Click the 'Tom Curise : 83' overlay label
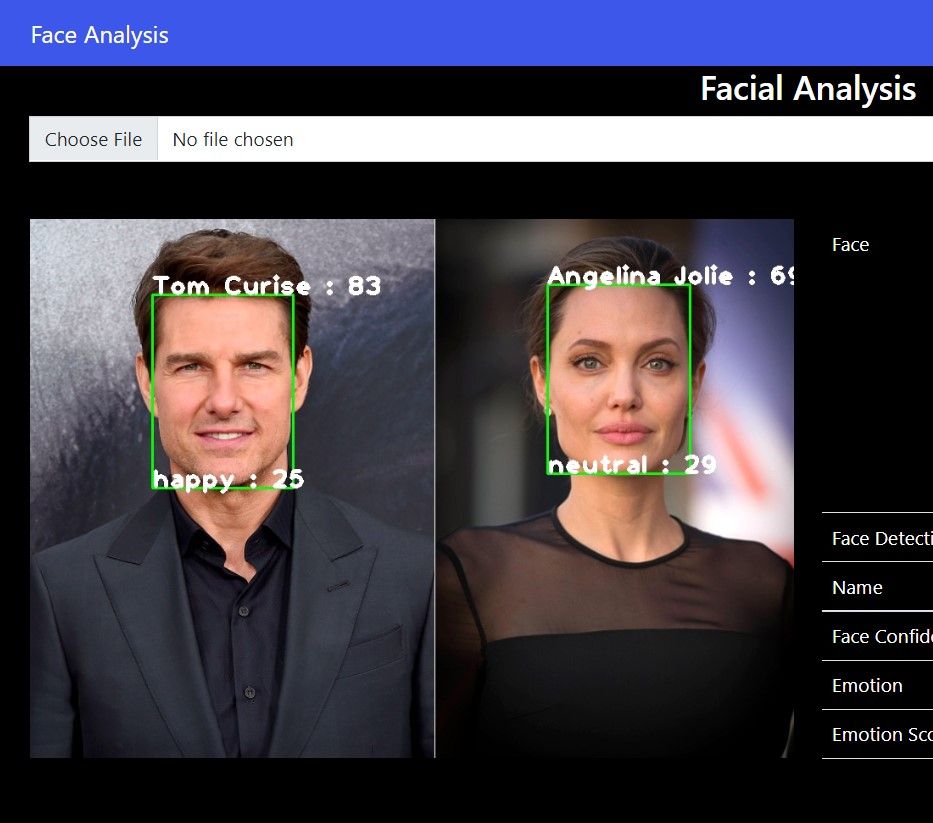 click(x=267, y=286)
